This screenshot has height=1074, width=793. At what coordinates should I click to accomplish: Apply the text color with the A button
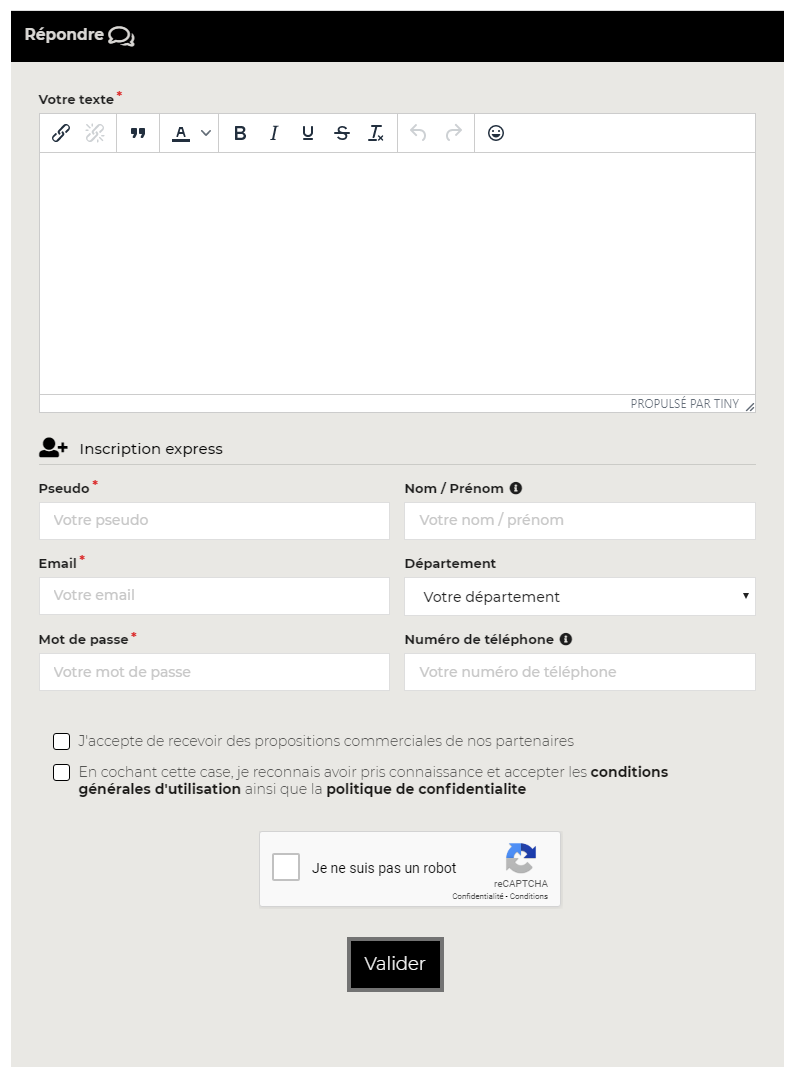181,133
